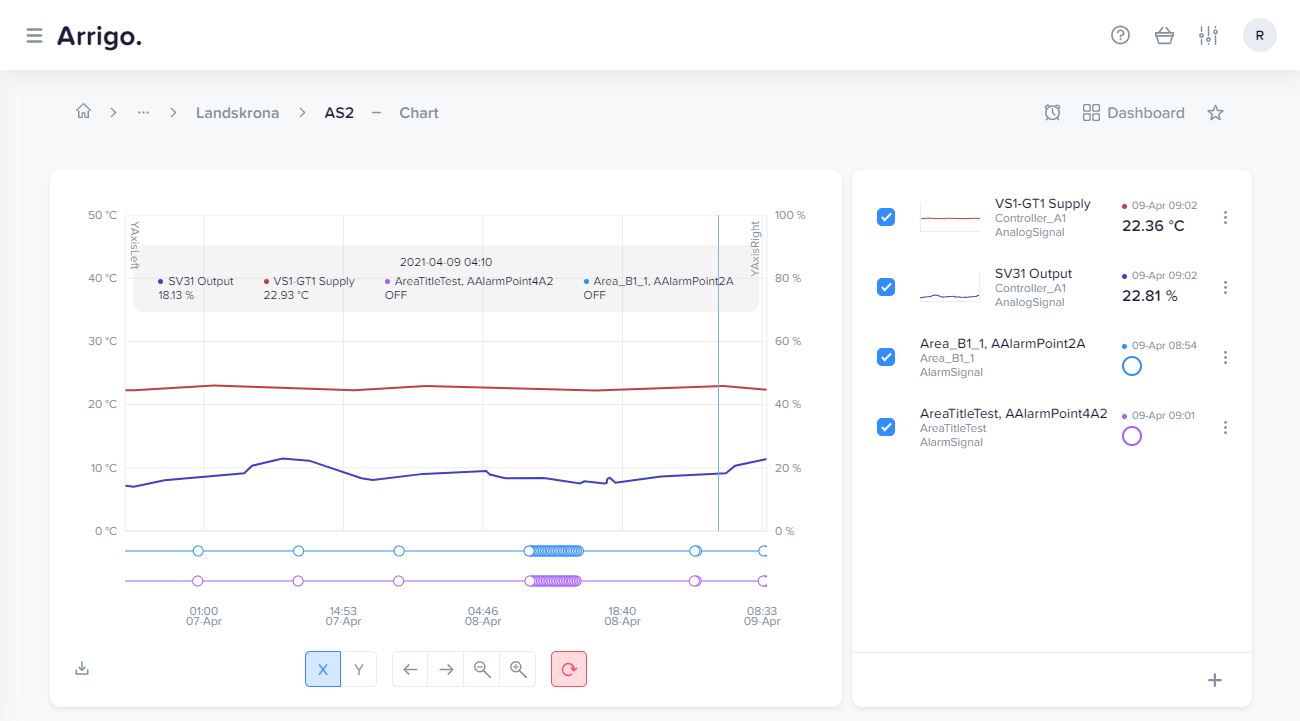This screenshot has height=721, width=1300.
Task: Mark page as favorite with star
Action: pos(1215,113)
